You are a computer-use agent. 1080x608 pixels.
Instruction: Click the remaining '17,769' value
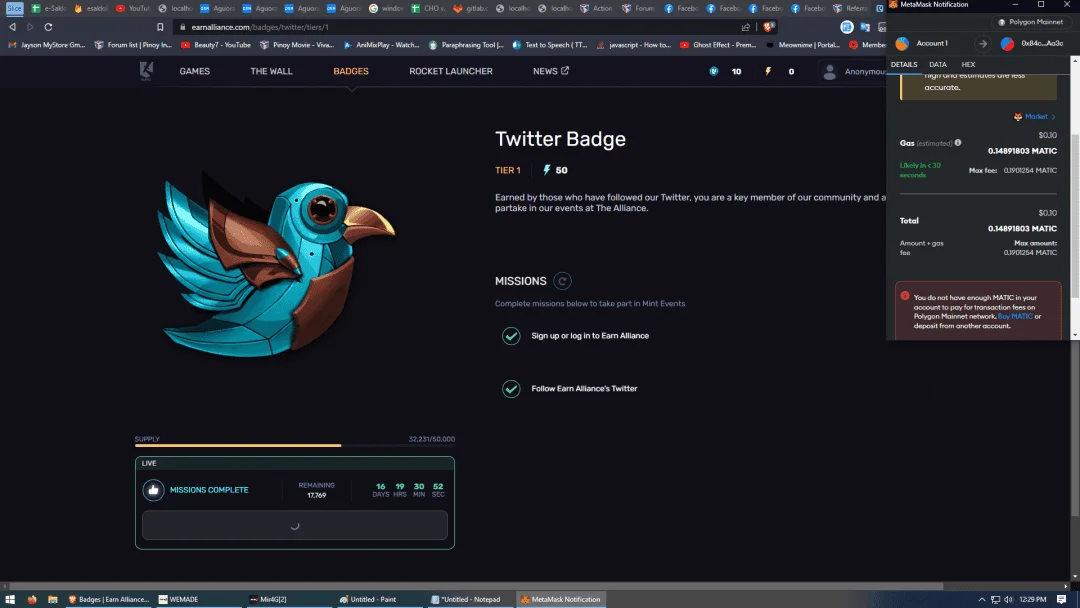[x=316, y=495]
